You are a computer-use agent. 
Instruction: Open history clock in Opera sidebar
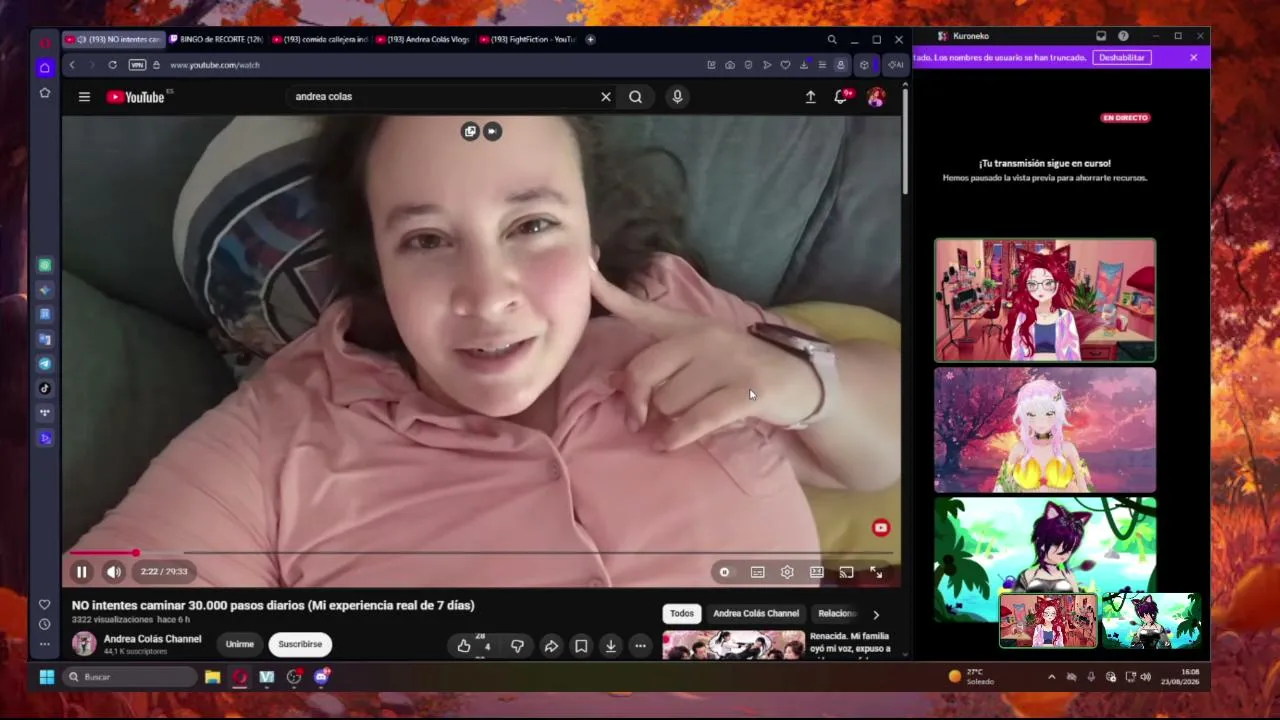pyautogui.click(x=44, y=624)
